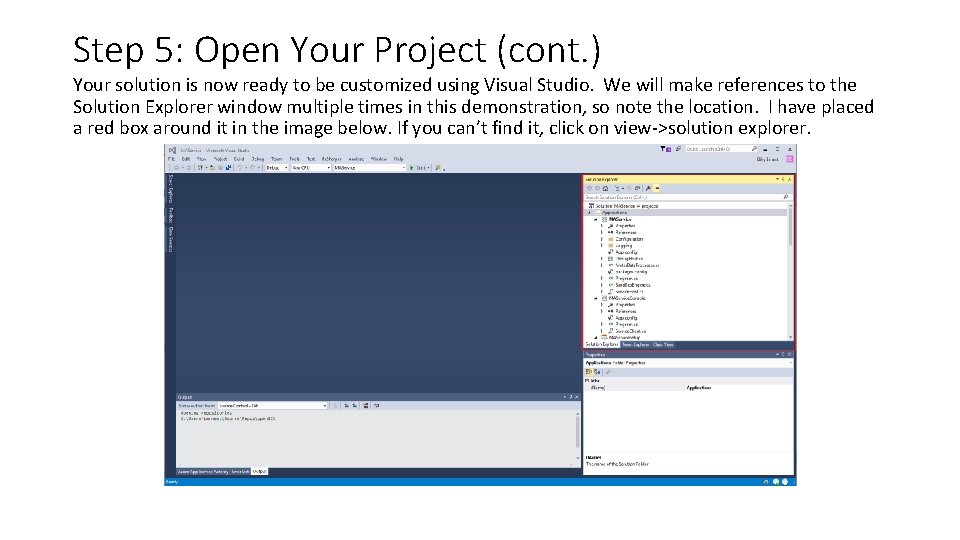Click the find-in-toolbar icon right of Start
Viewport: 960px width, 540px height.
[437, 168]
